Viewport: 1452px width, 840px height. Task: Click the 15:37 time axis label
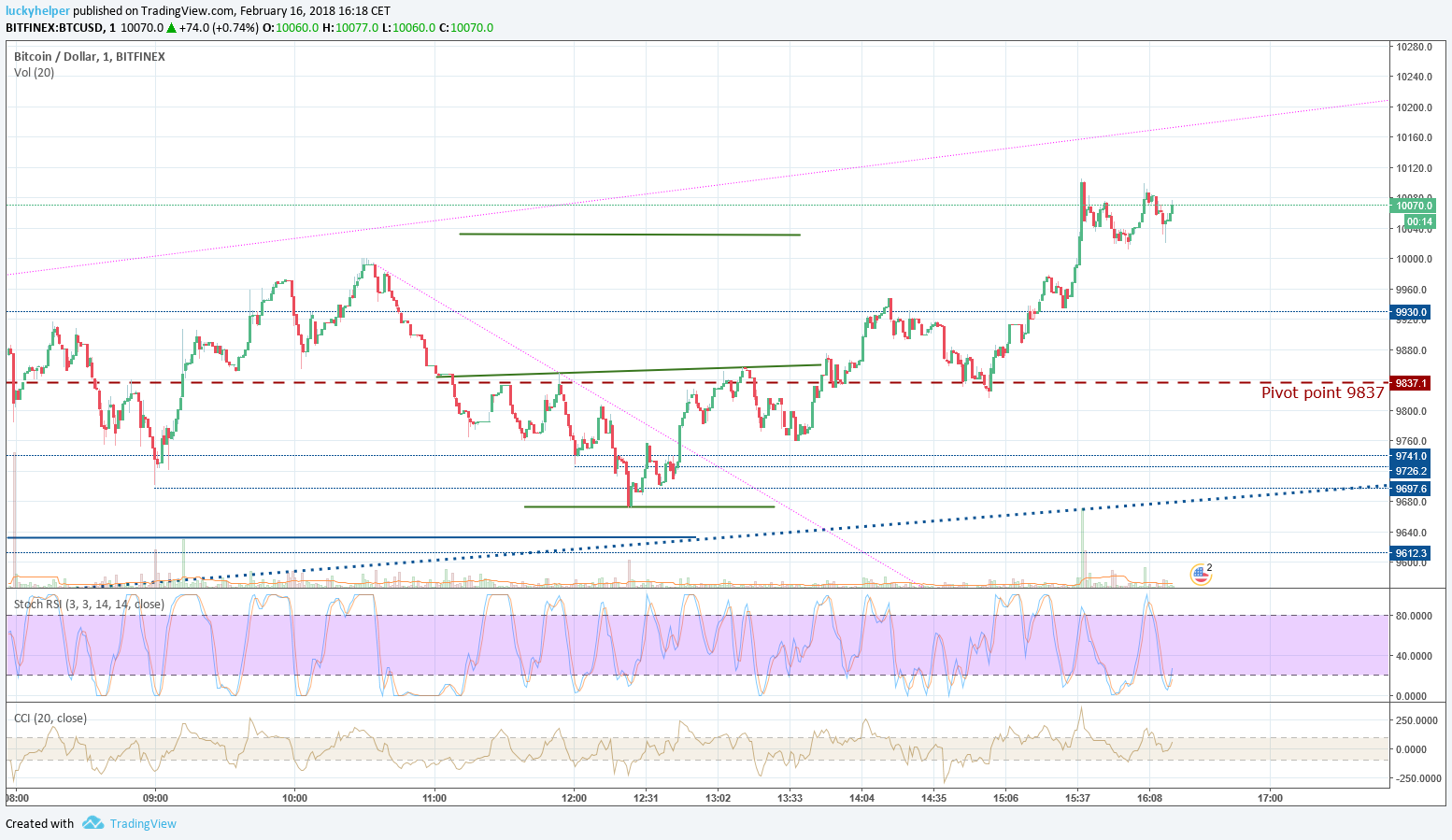(x=1077, y=798)
